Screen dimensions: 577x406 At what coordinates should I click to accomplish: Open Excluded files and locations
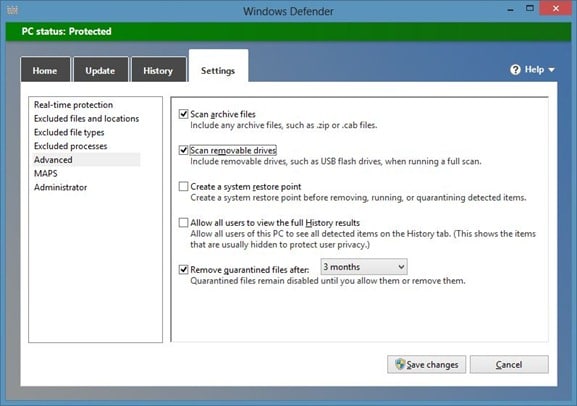[x=86, y=119]
